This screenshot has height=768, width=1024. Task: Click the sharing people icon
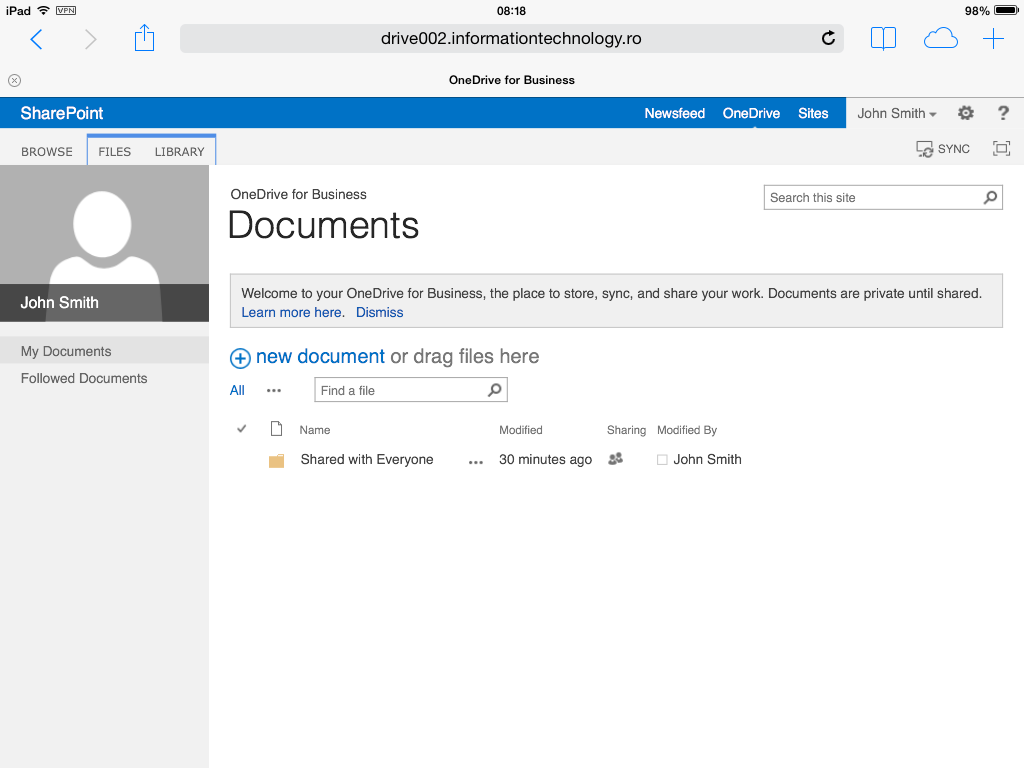[615, 459]
